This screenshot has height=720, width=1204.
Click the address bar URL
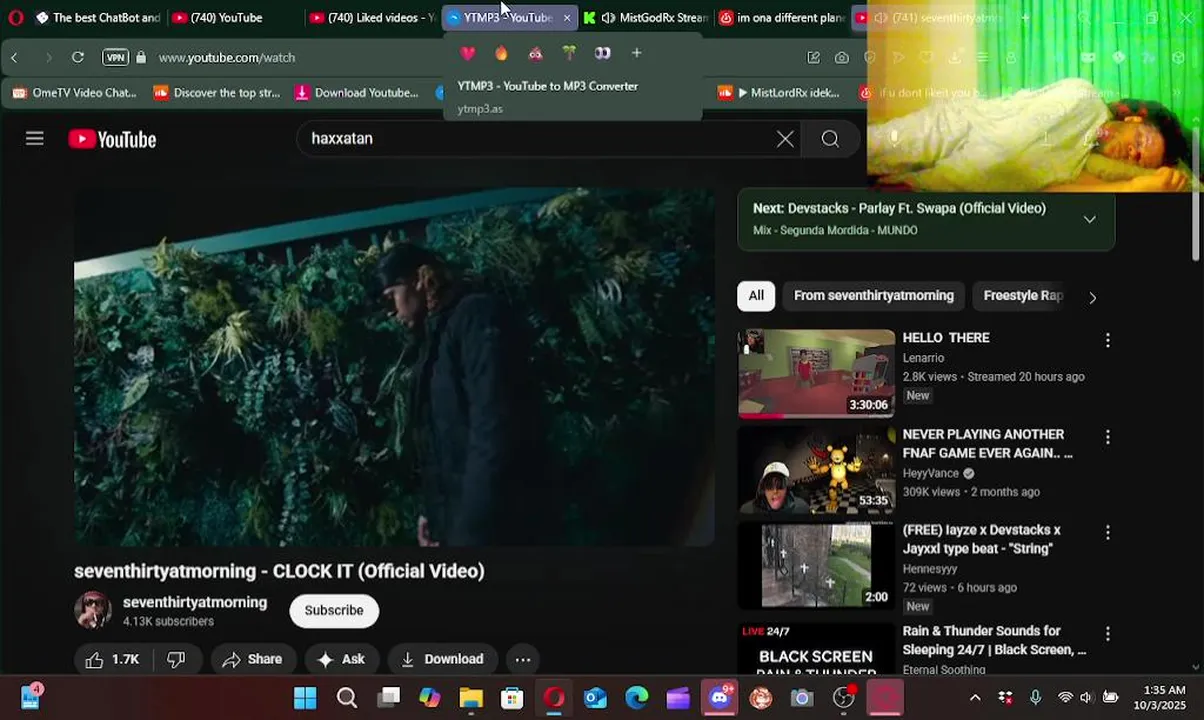[227, 58]
